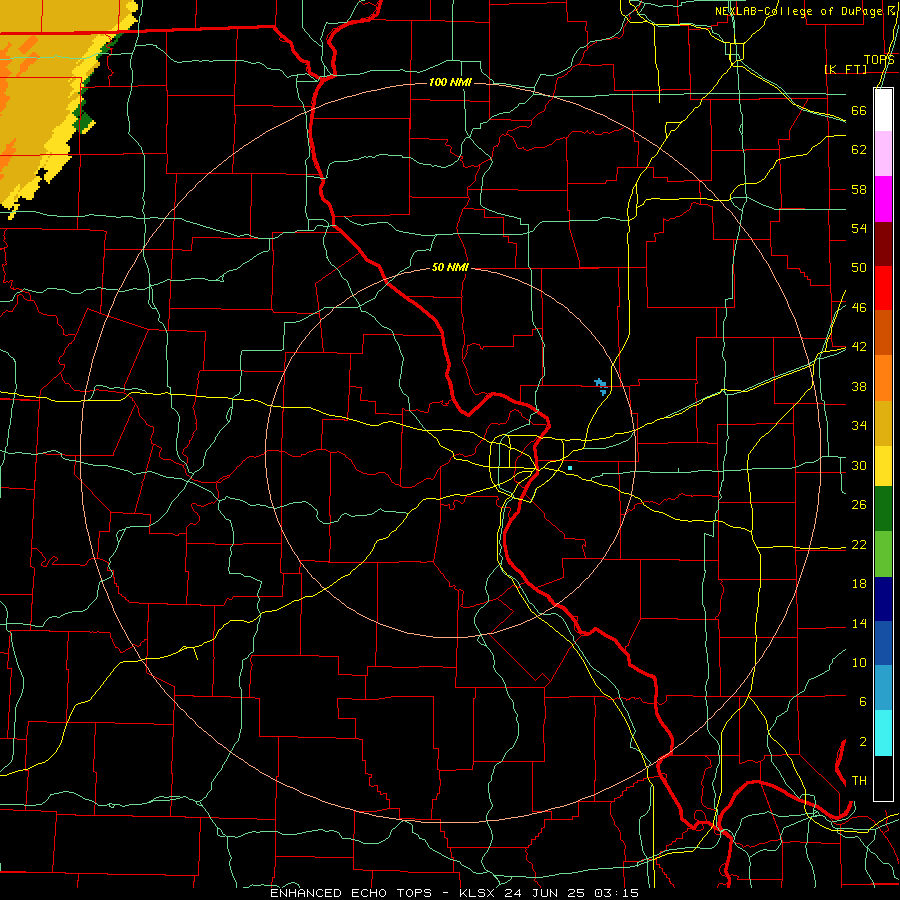Click the legend value '10'
The height and width of the screenshot is (900, 900).
(x=859, y=662)
